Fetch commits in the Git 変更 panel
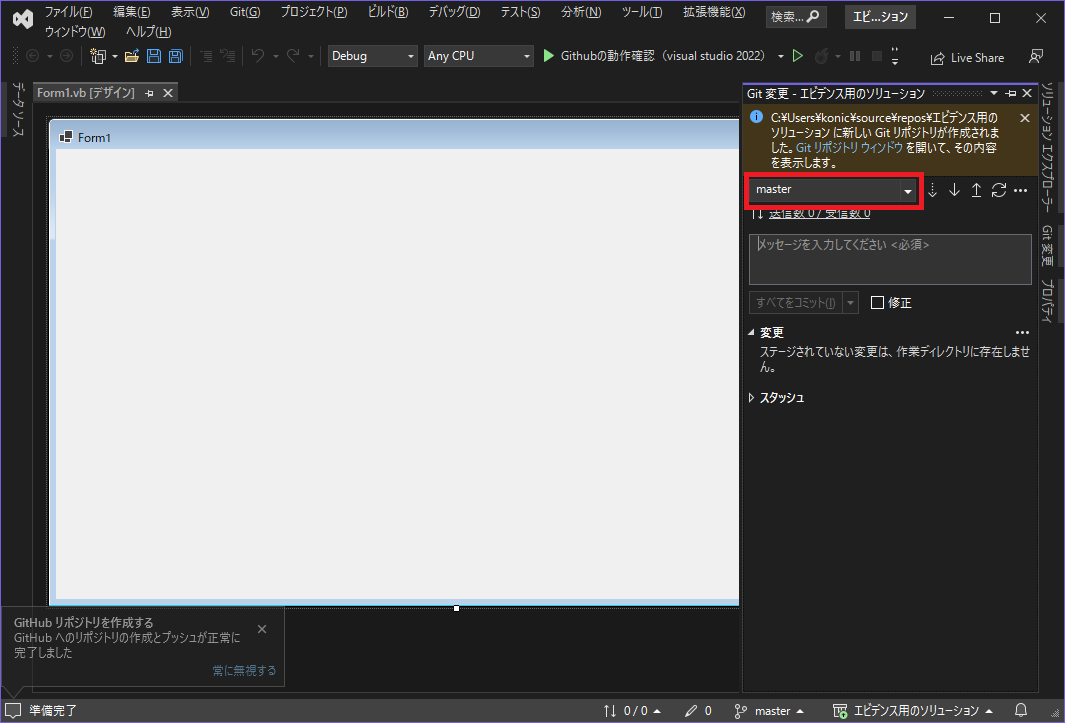The height and width of the screenshot is (723, 1065). click(x=931, y=189)
